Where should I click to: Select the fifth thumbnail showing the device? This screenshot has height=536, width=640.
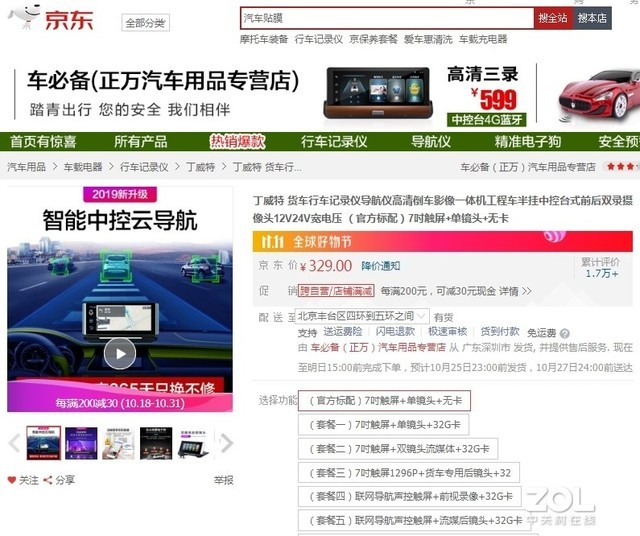click(193, 443)
